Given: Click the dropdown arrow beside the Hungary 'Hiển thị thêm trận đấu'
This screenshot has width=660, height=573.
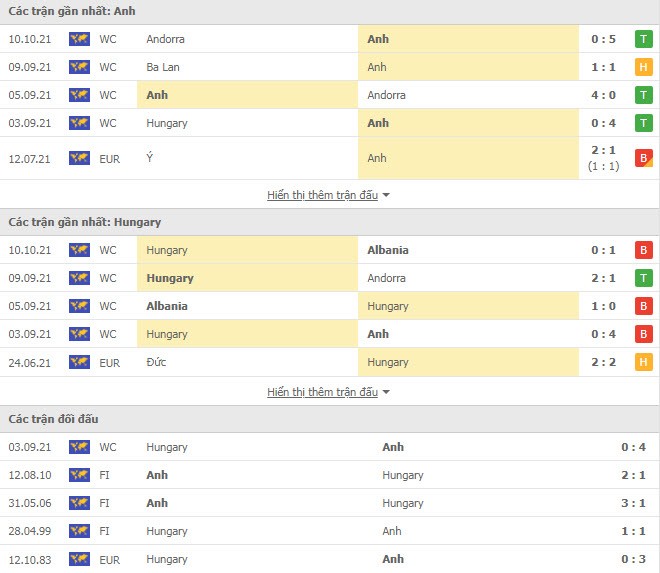Looking at the screenshot, I should coord(386,392).
